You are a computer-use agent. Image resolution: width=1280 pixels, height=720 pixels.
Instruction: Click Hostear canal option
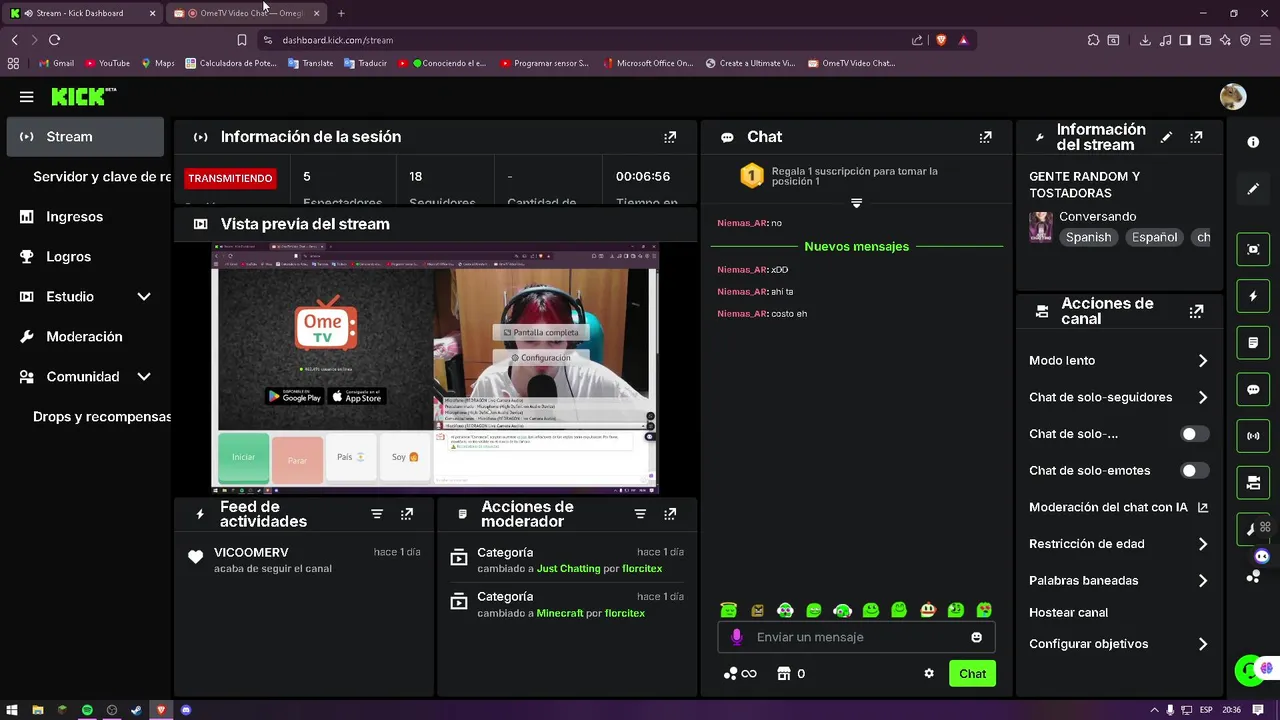coord(1068,612)
